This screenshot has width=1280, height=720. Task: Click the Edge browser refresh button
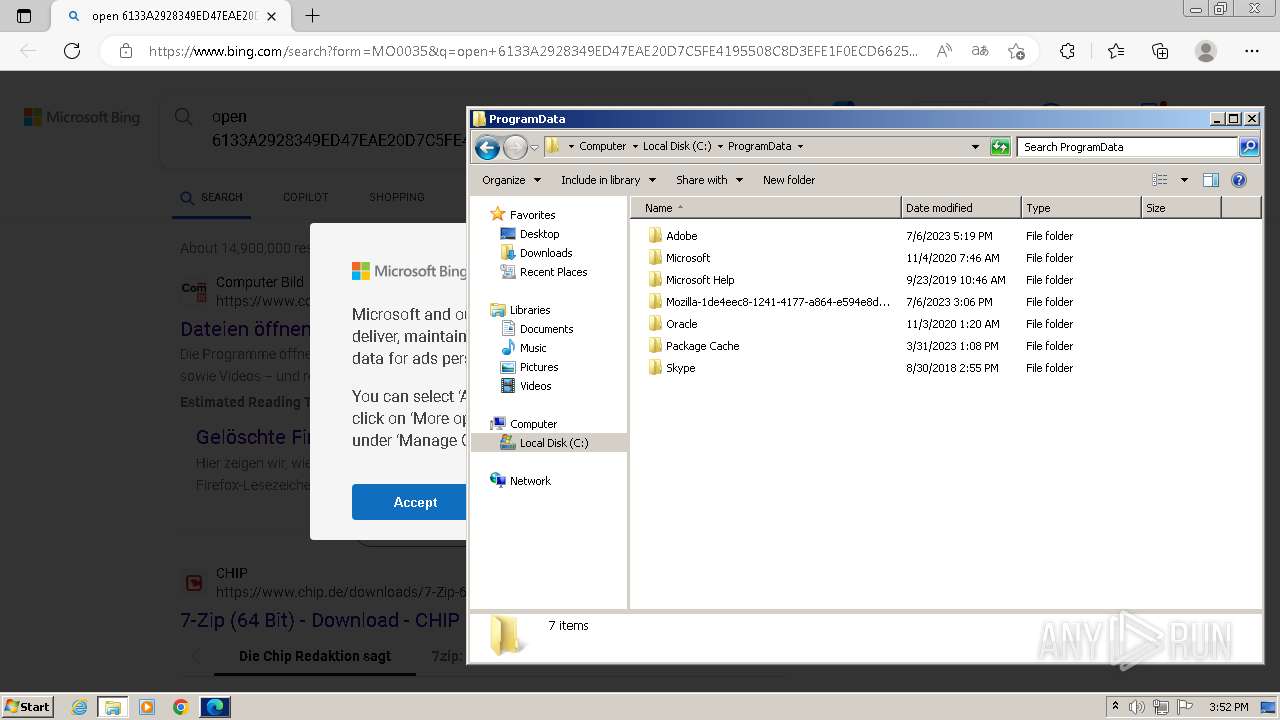tap(72, 51)
